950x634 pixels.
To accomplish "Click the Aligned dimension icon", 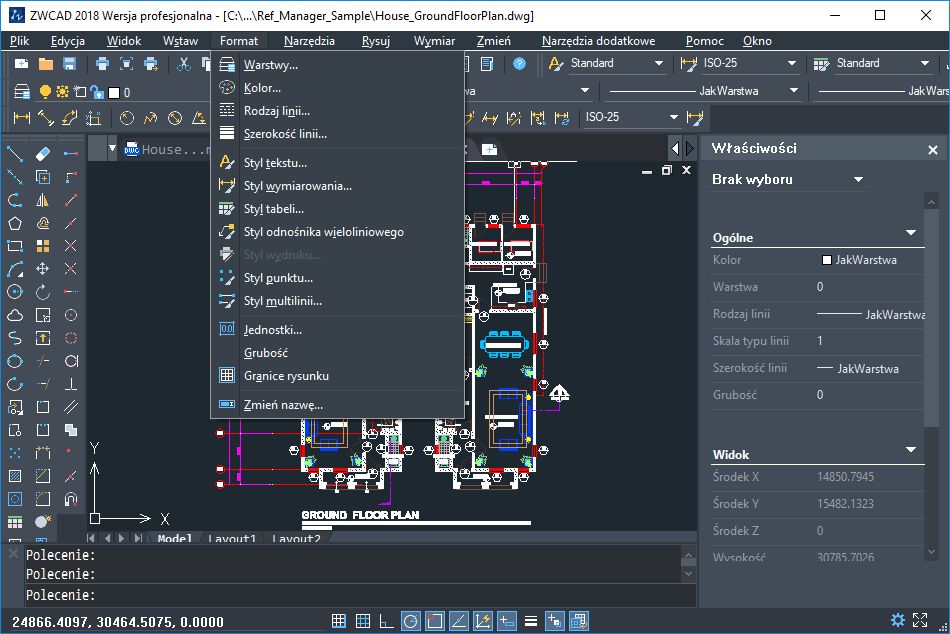I will (45, 118).
